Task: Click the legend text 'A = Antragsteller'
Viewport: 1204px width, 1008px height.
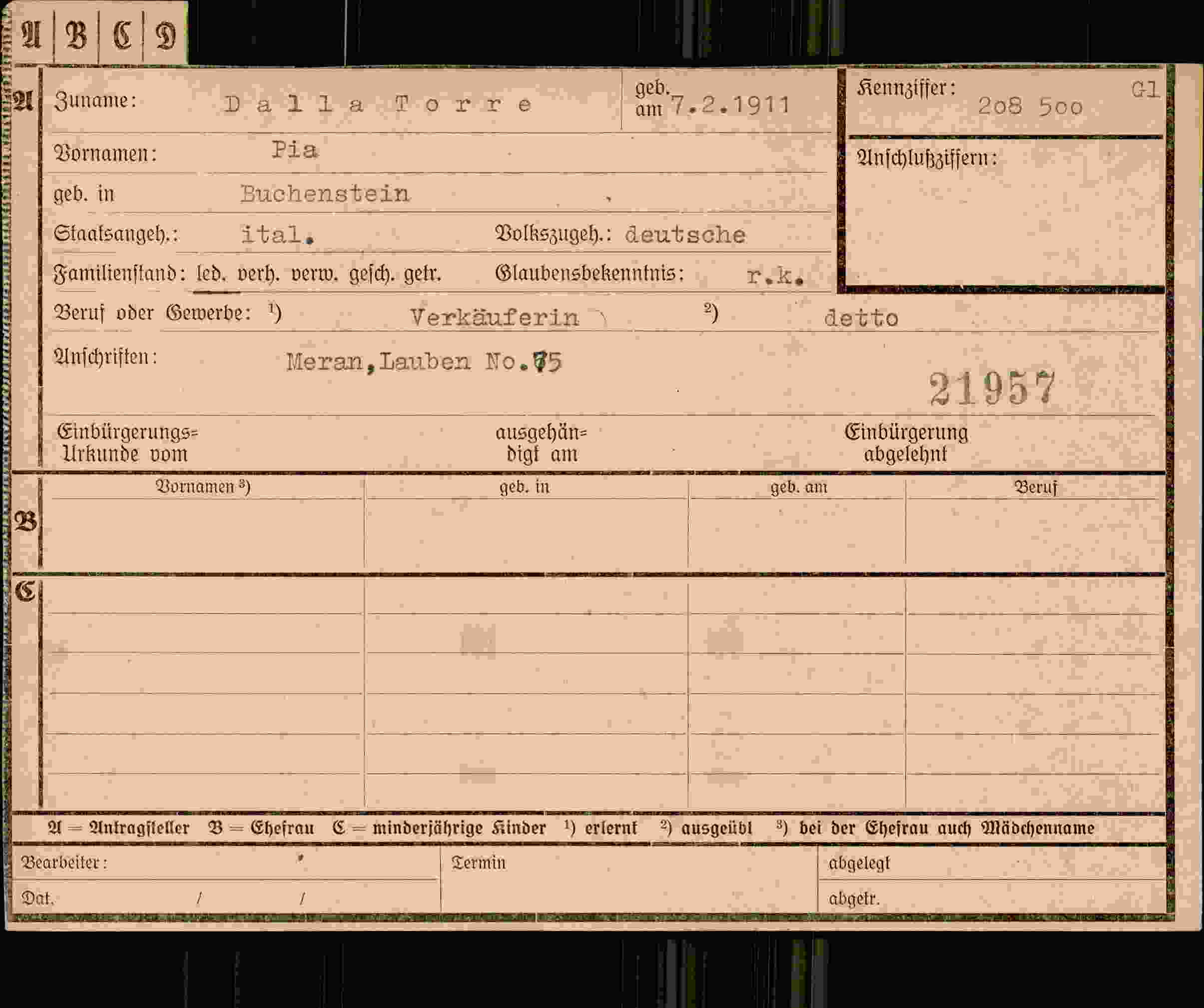Action: [x=119, y=828]
